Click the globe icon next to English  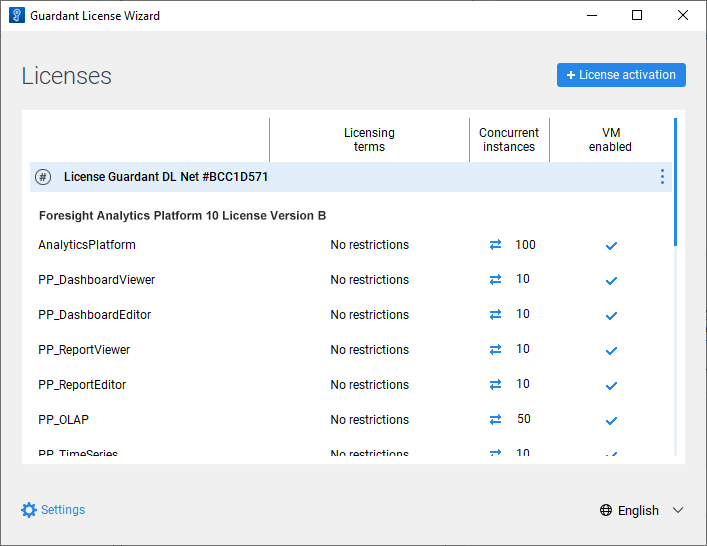606,510
